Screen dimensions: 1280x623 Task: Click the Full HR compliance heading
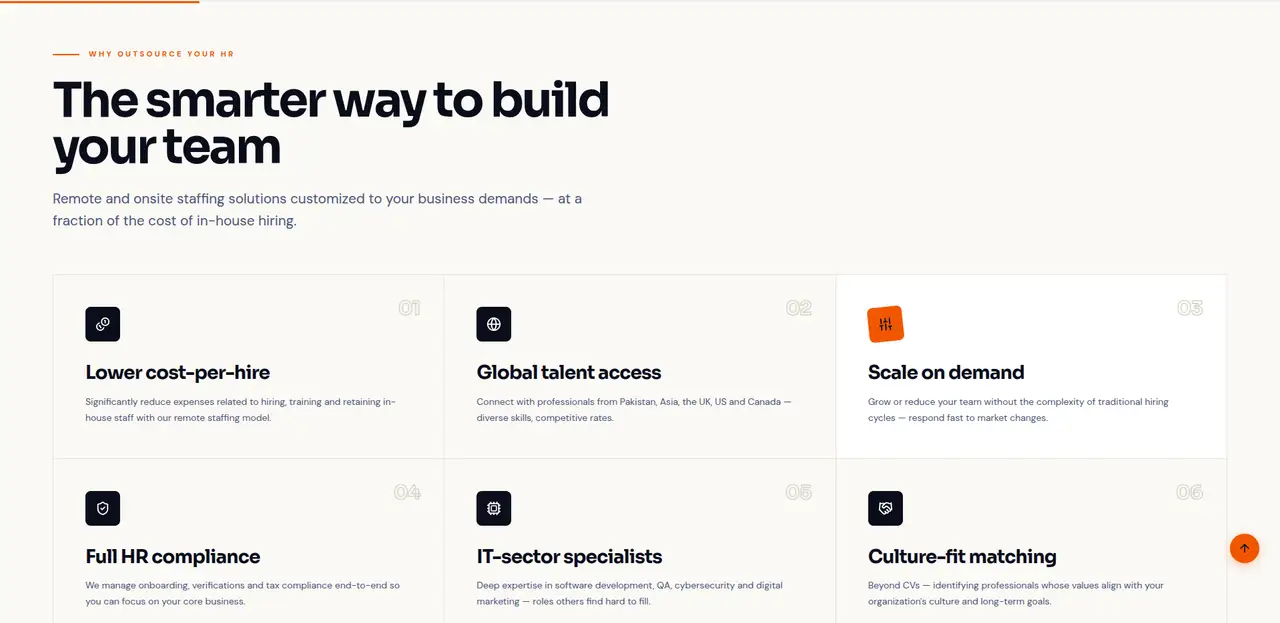pyautogui.click(x=173, y=556)
